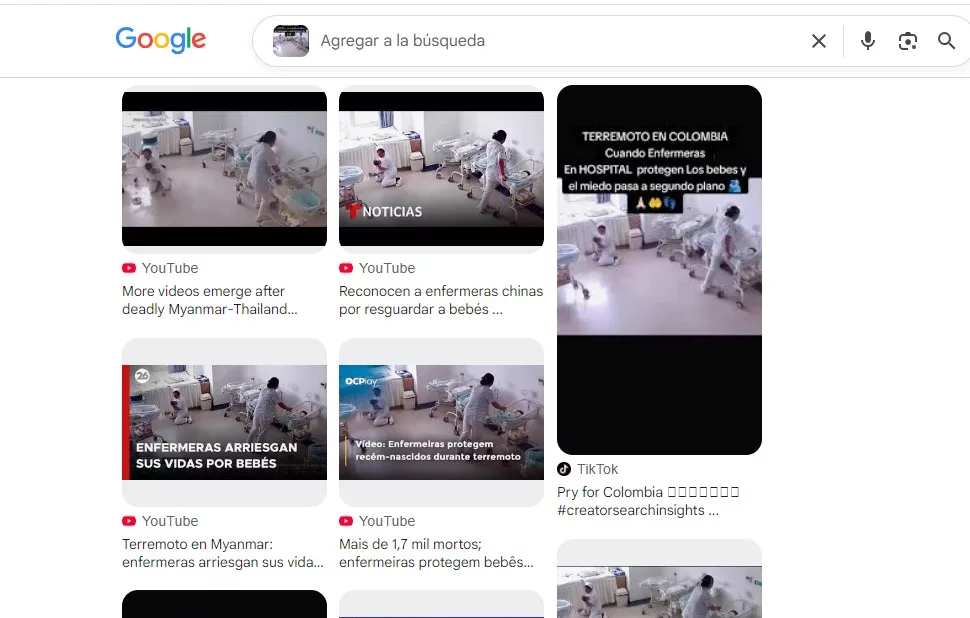The width and height of the screenshot is (970, 618).
Task: Click 'Terremoto en Myanmar: enfermeras arriesgan' title
Action: point(223,553)
